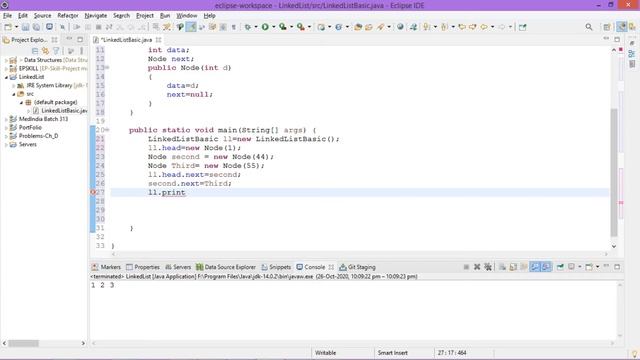Open the toolbar Search magnifier icon

(x=589, y=27)
